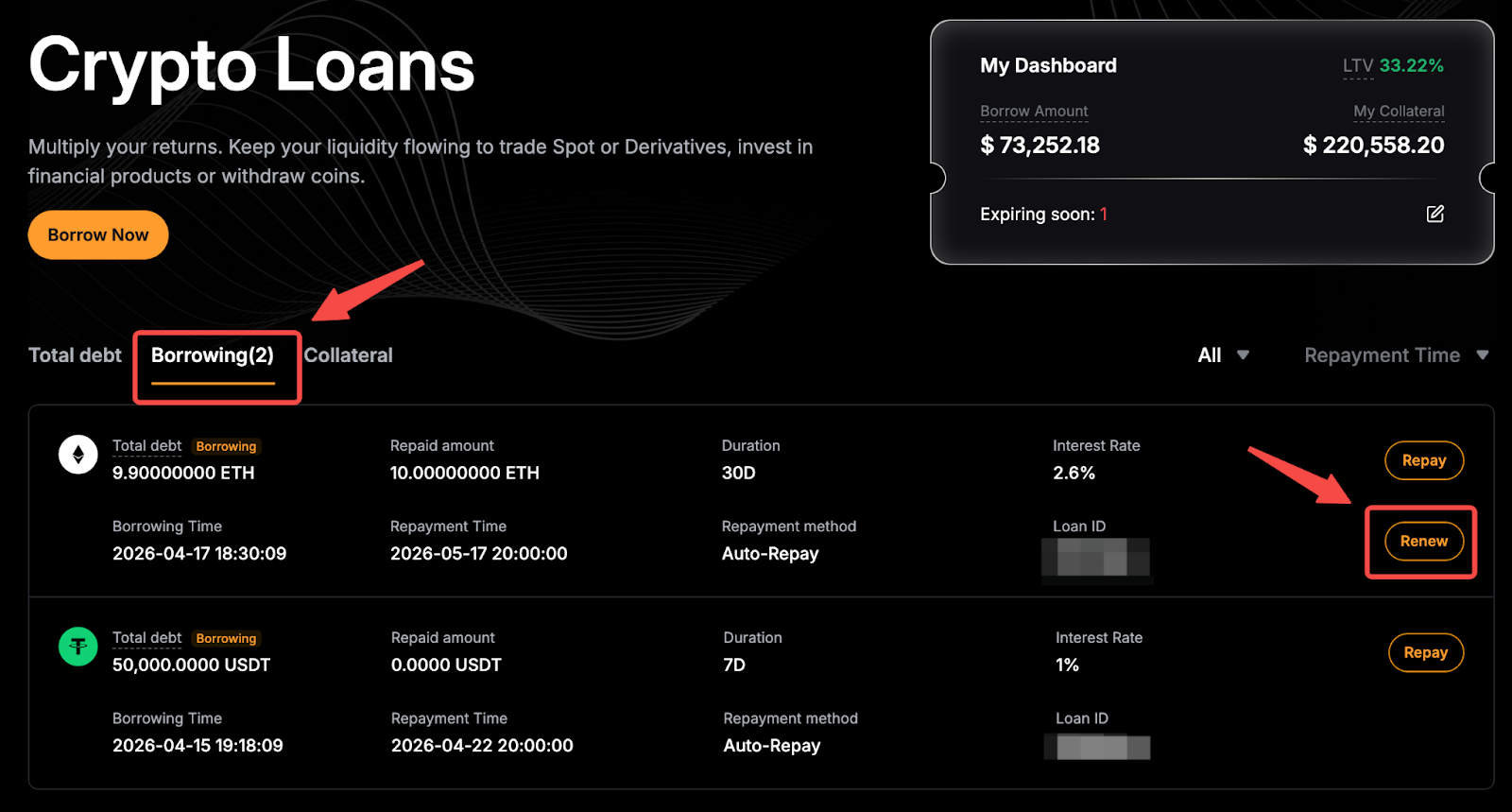The width and height of the screenshot is (1512, 812).
Task: Click the Expiring soon count
Action: pos(1103,215)
